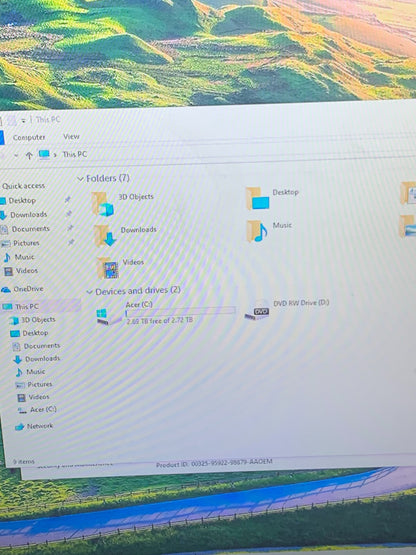Select Documents under Quick access

pyautogui.click(x=30, y=229)
